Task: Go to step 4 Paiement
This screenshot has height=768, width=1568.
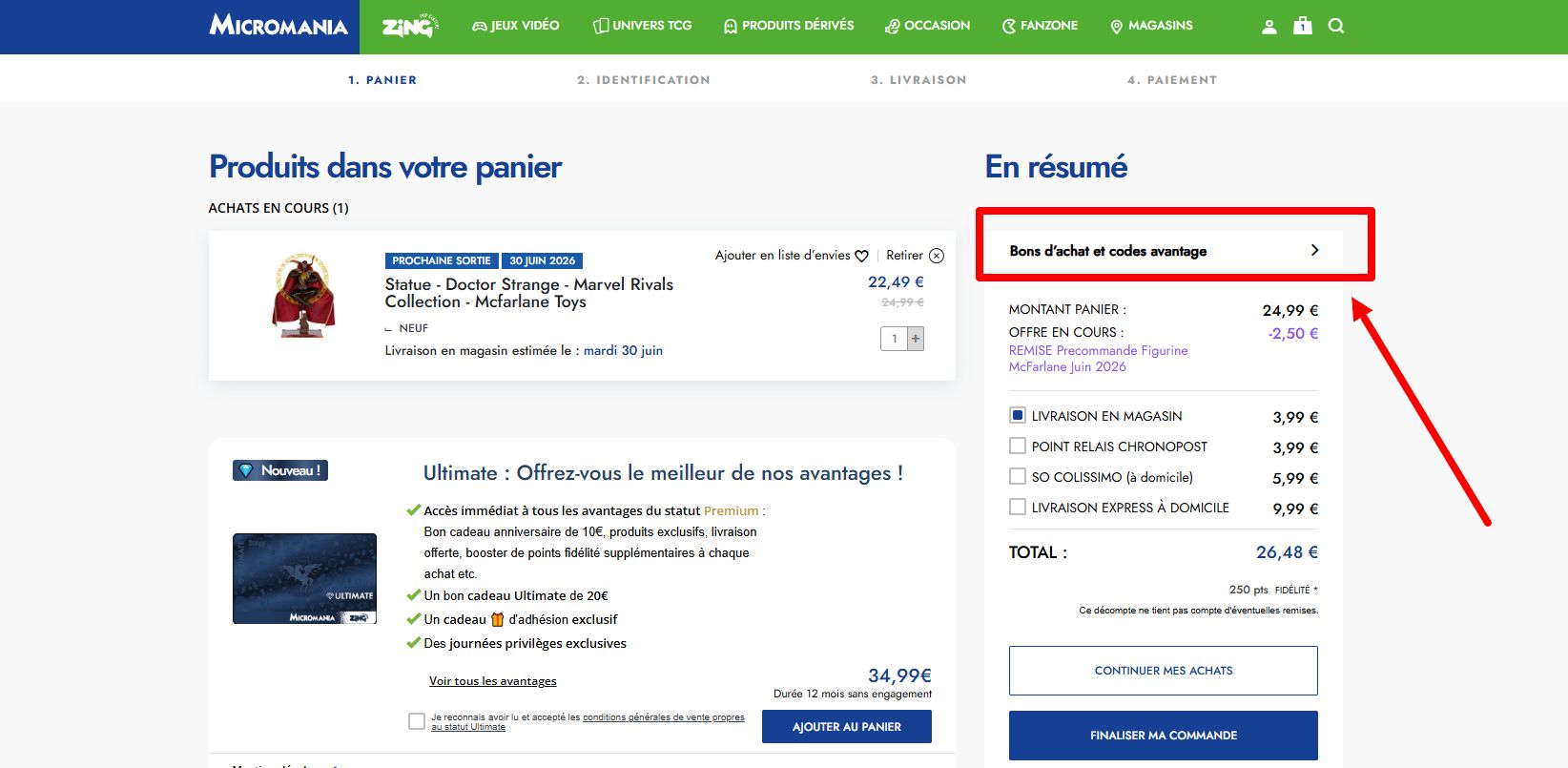Action: (1172, 80)
